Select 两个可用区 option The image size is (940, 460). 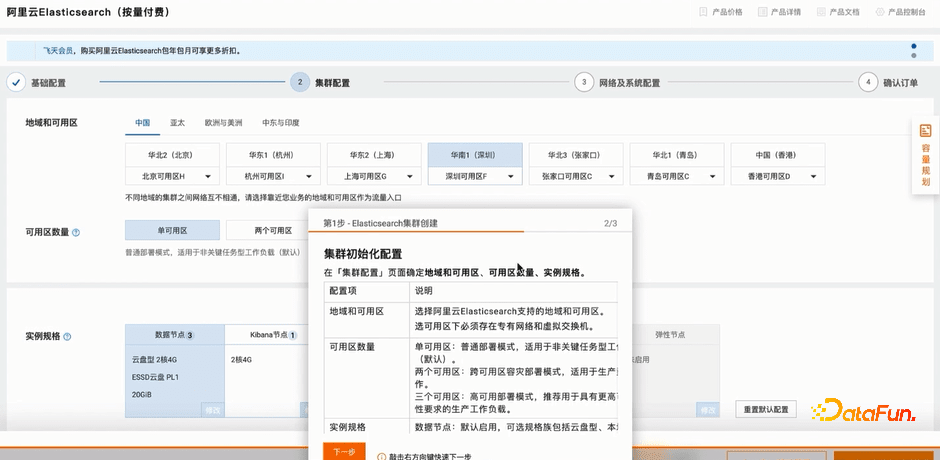tap(273, 230)
